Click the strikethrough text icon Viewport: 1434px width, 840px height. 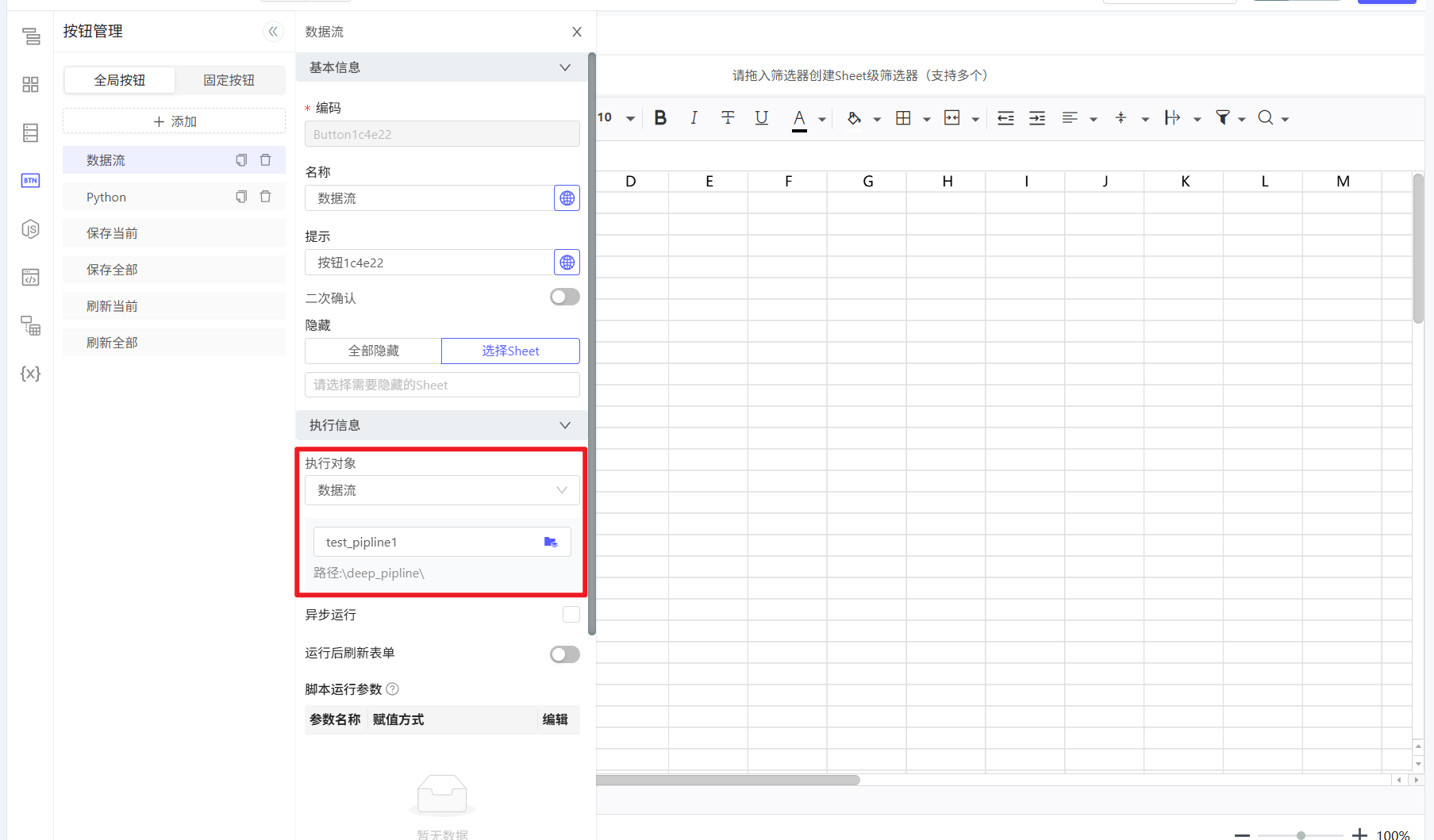(x=727, y=118)
